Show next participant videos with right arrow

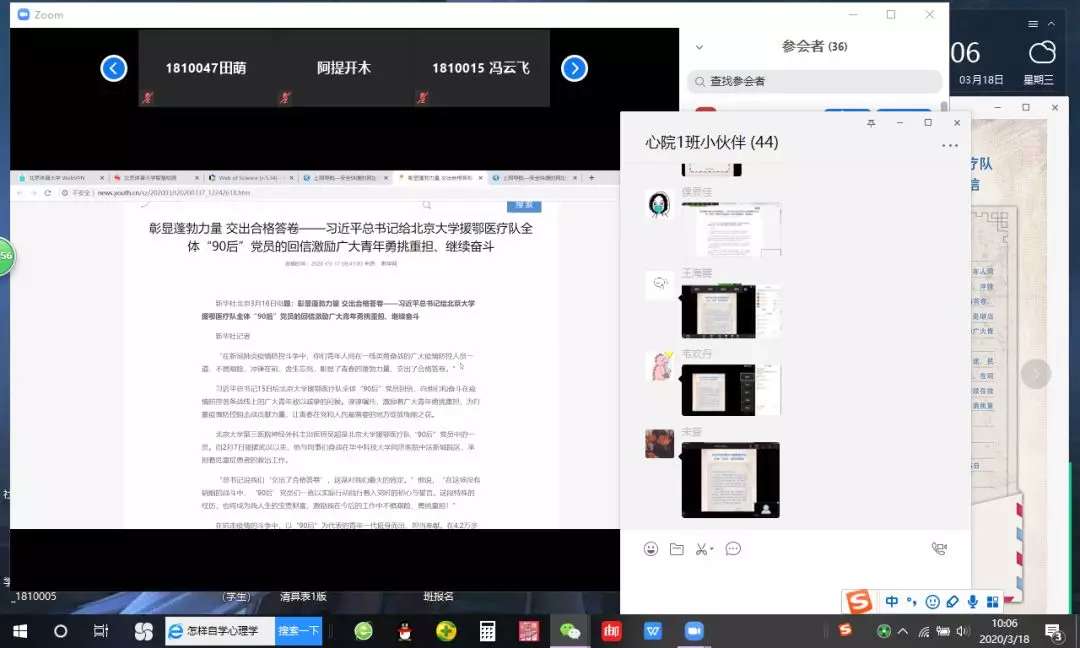(574, 68)
